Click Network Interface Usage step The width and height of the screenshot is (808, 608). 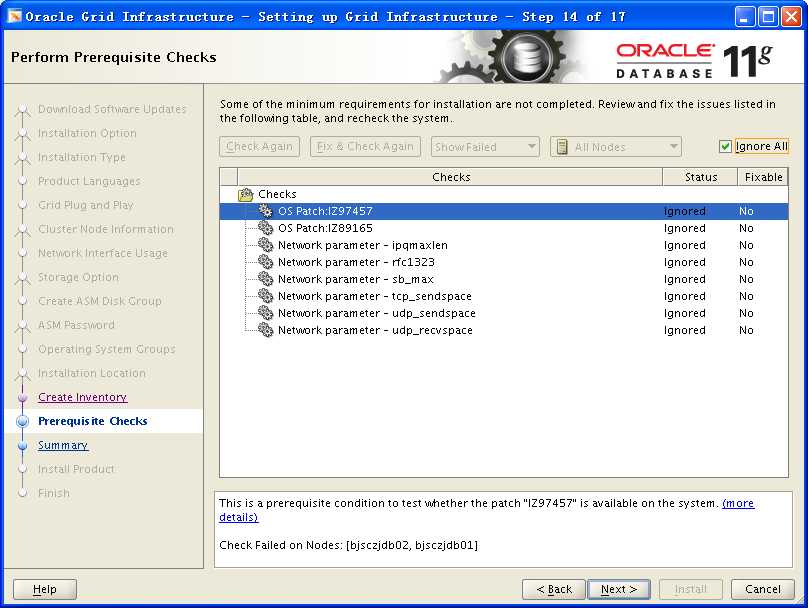coord(103,253)
